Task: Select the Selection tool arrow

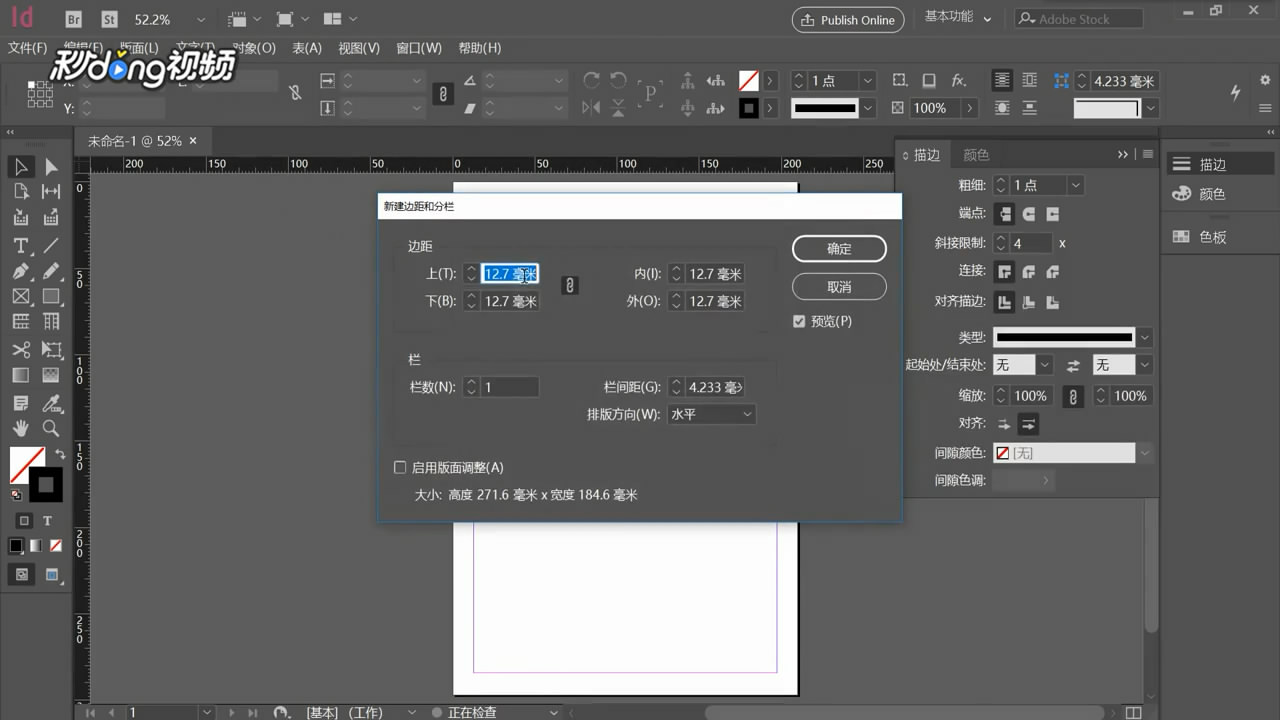Action: coord(21,166)
